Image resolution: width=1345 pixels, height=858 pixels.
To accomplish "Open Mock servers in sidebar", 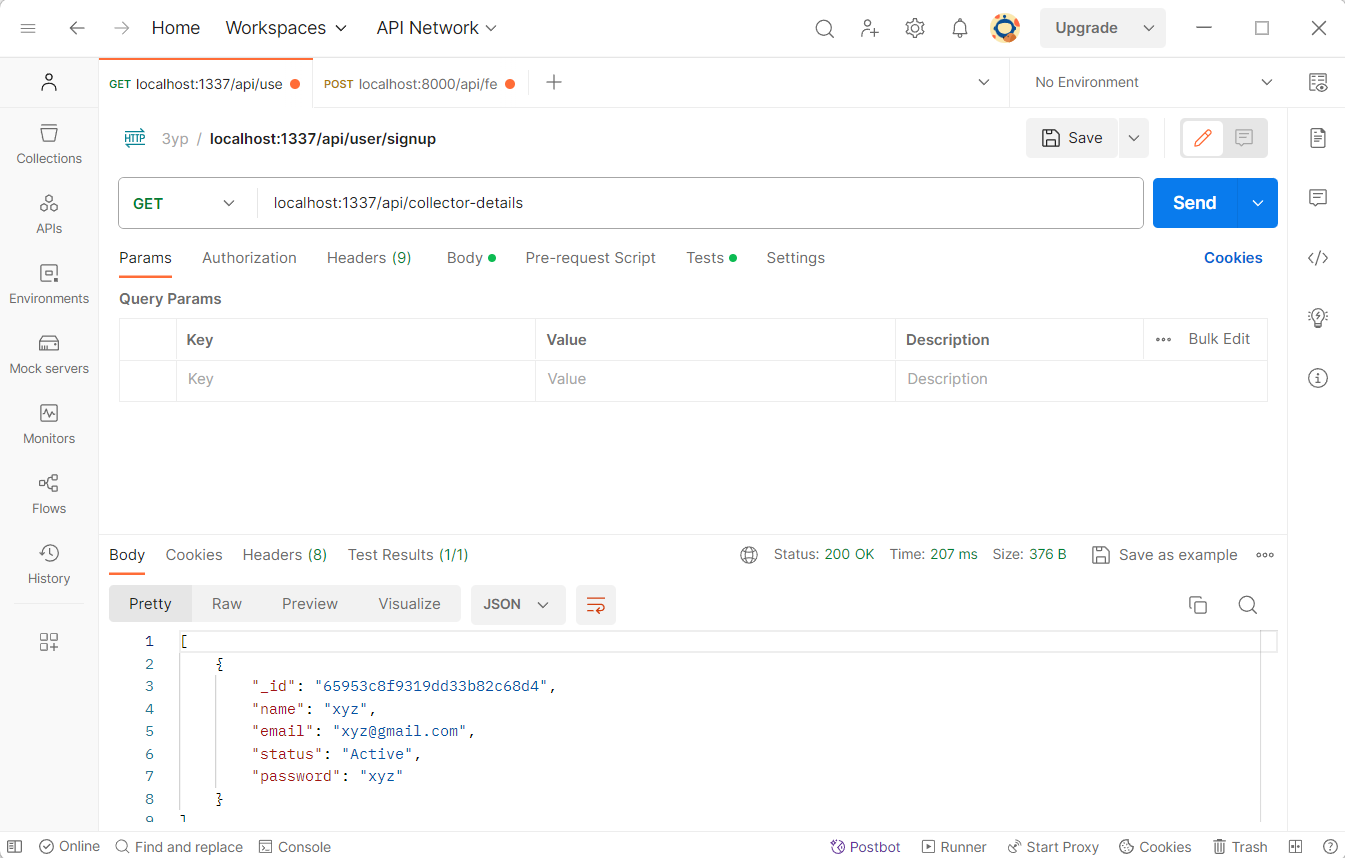I will [x=49, y=354].
